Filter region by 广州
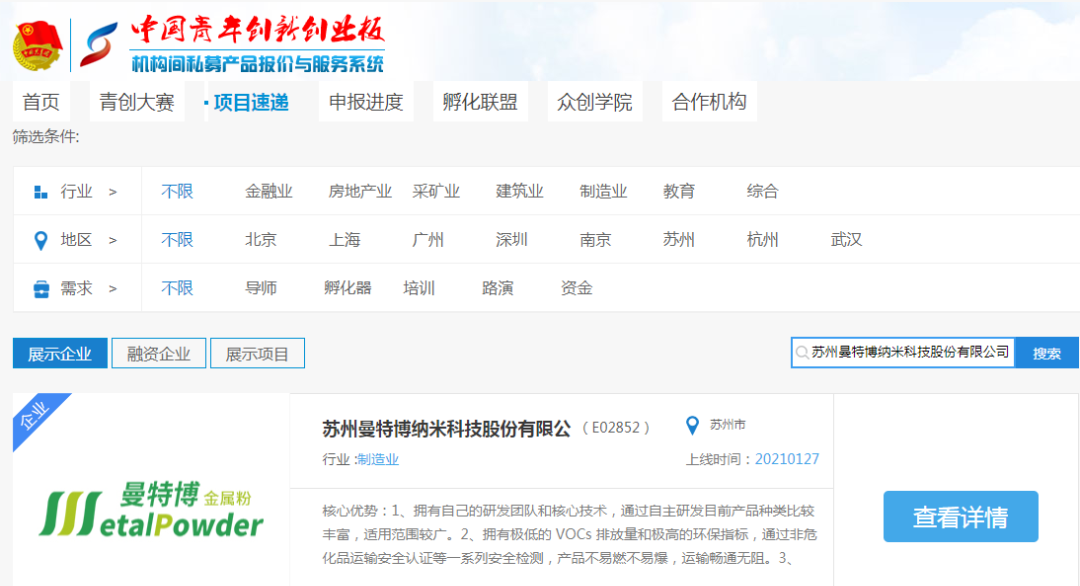This screenshot has height=586, width=1080. tap(428, 240)
